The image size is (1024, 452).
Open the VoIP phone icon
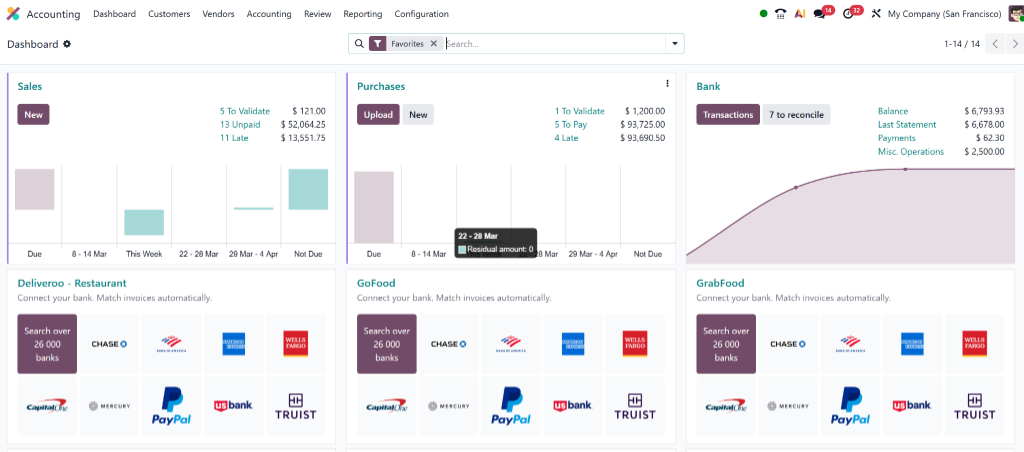point(780,14)
